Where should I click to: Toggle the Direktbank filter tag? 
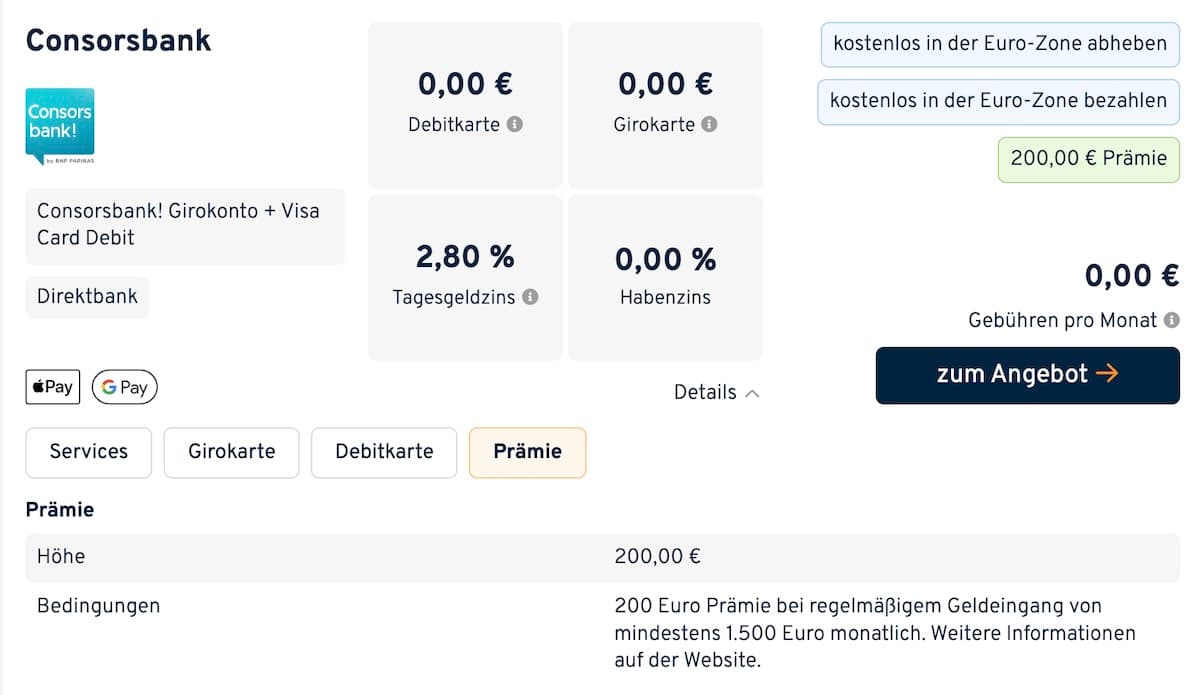pyautogui.click(x=87, y=297)
